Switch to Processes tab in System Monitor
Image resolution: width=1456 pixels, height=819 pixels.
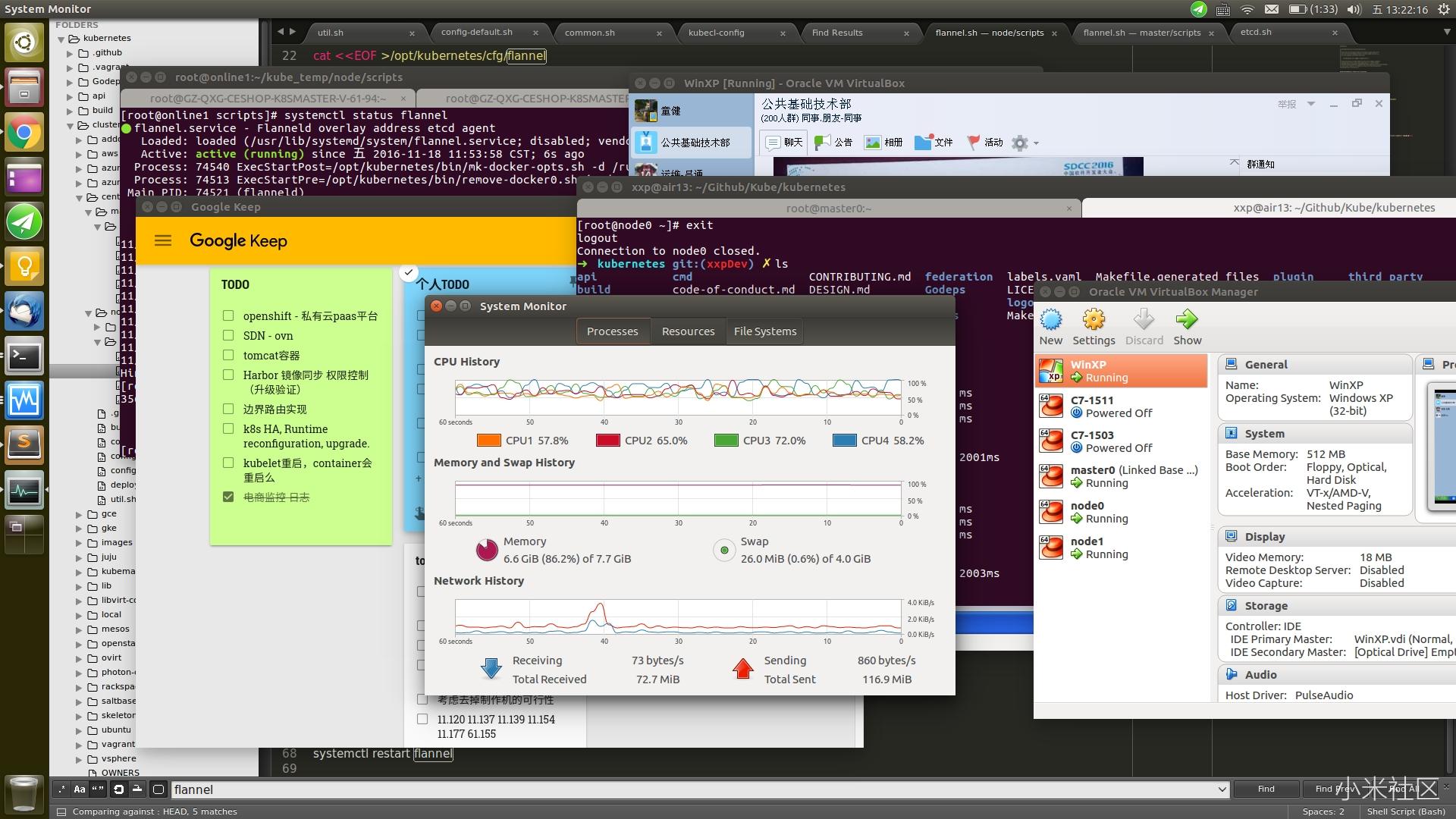[613, 331]
